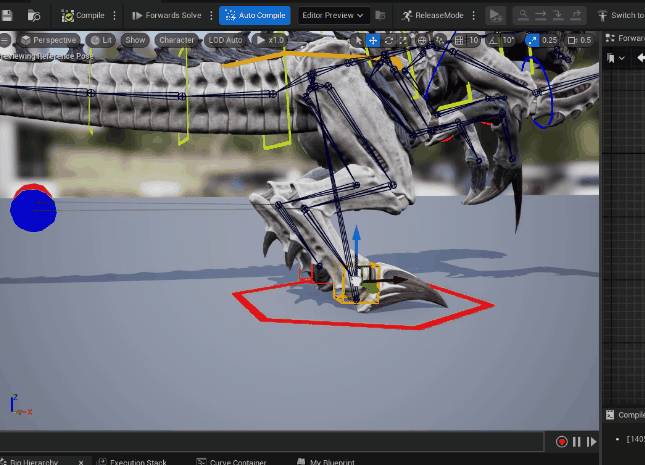The image size is (645, 465).
Task: Toggle rotation snap angle icon
Action: pos(493,40)
